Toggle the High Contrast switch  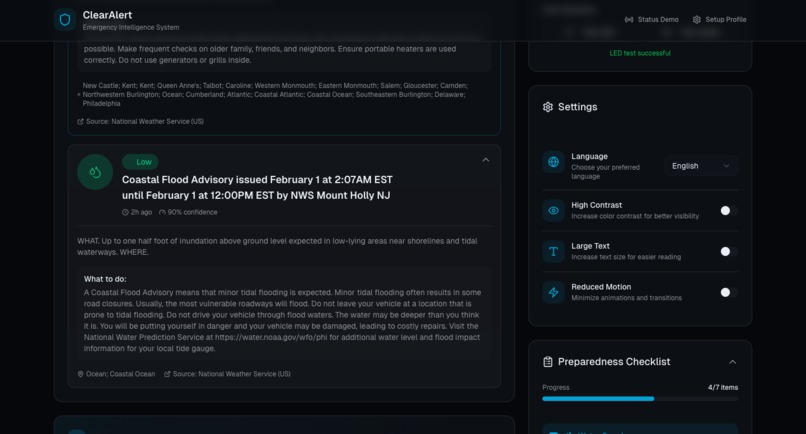728,210
